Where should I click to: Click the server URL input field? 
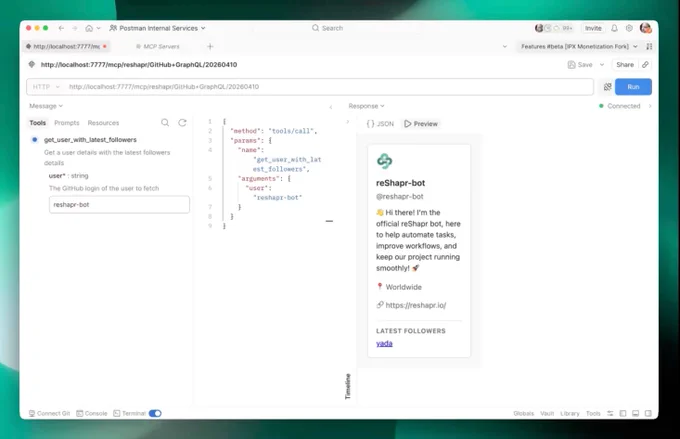(x=330, y=87)
